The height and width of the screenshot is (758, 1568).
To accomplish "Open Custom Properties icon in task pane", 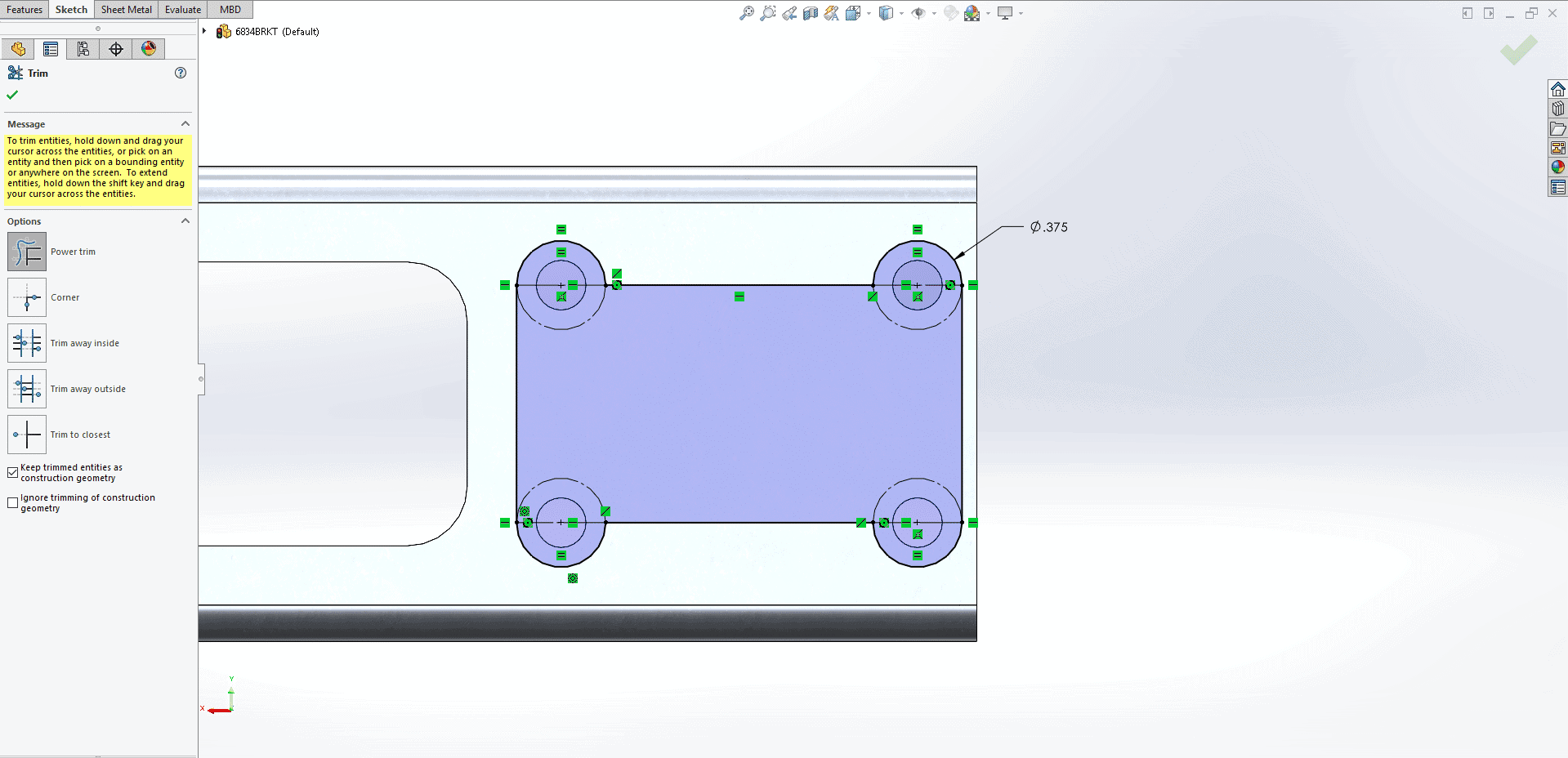I will 1558,187.
